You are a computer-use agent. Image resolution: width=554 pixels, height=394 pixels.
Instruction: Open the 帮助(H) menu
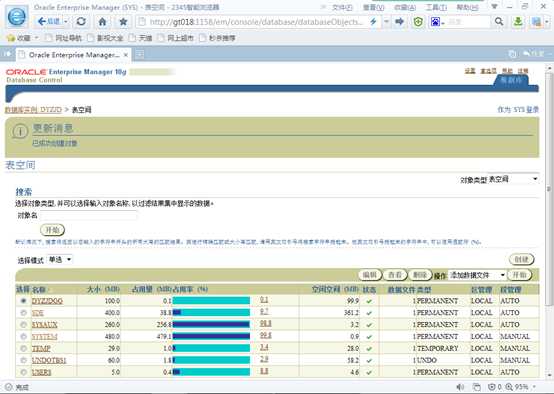(467, 7)
